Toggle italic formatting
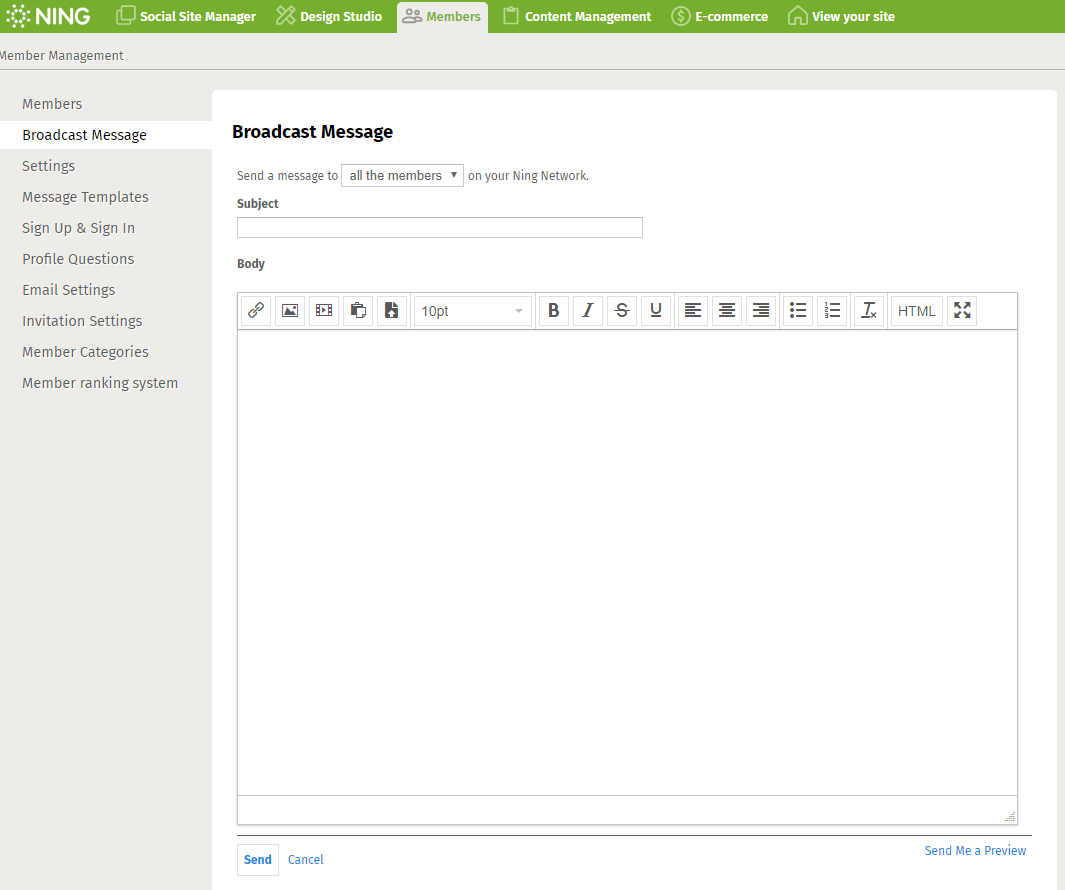The height and width of the screenshot is (890, 1065). (588, 310)
